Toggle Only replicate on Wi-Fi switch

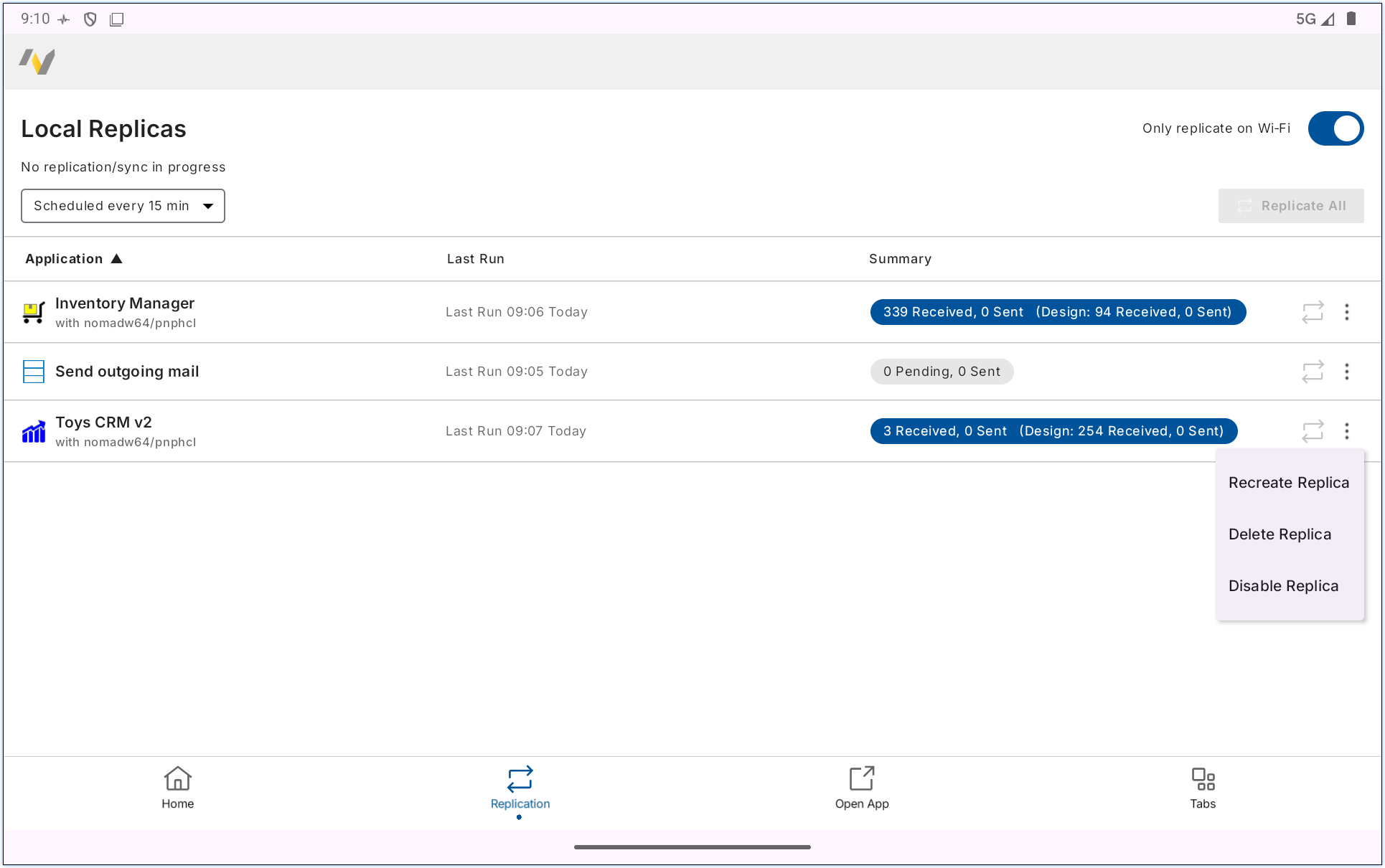coord(1335,128)
